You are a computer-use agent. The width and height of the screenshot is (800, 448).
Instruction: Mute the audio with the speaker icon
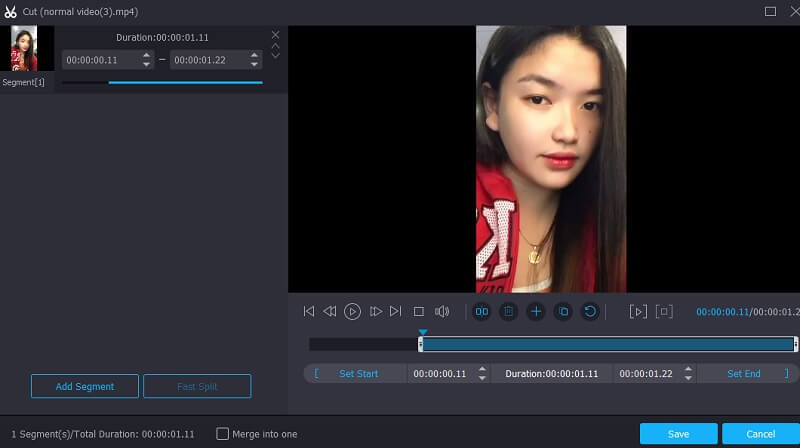click(442, 312)
